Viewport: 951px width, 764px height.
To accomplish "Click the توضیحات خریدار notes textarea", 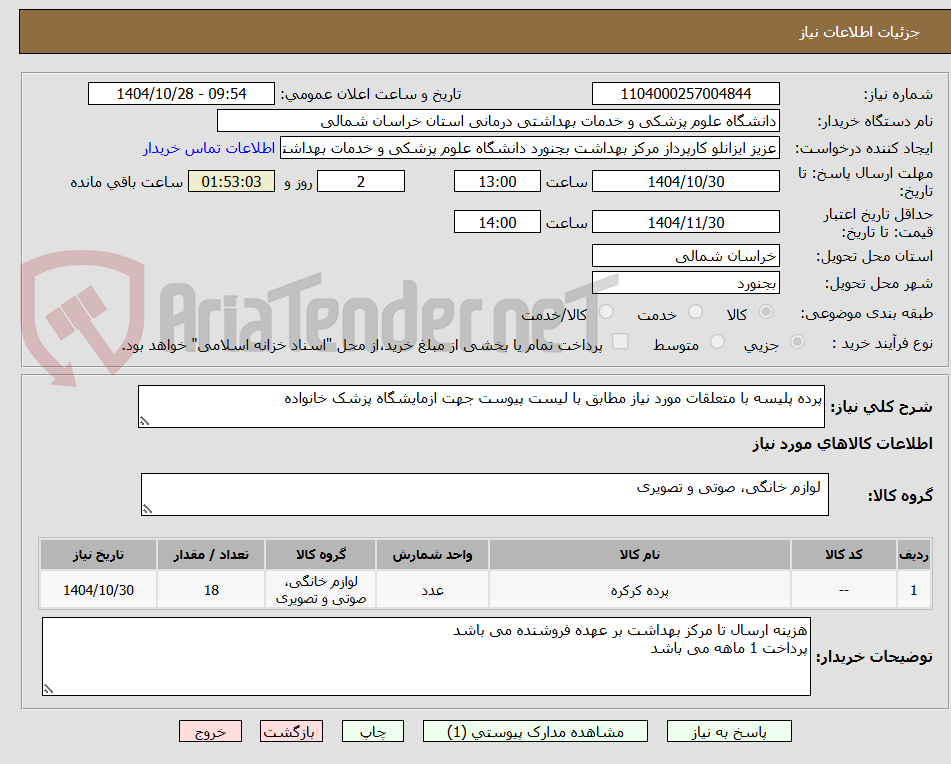I will (x=426, y=657).
